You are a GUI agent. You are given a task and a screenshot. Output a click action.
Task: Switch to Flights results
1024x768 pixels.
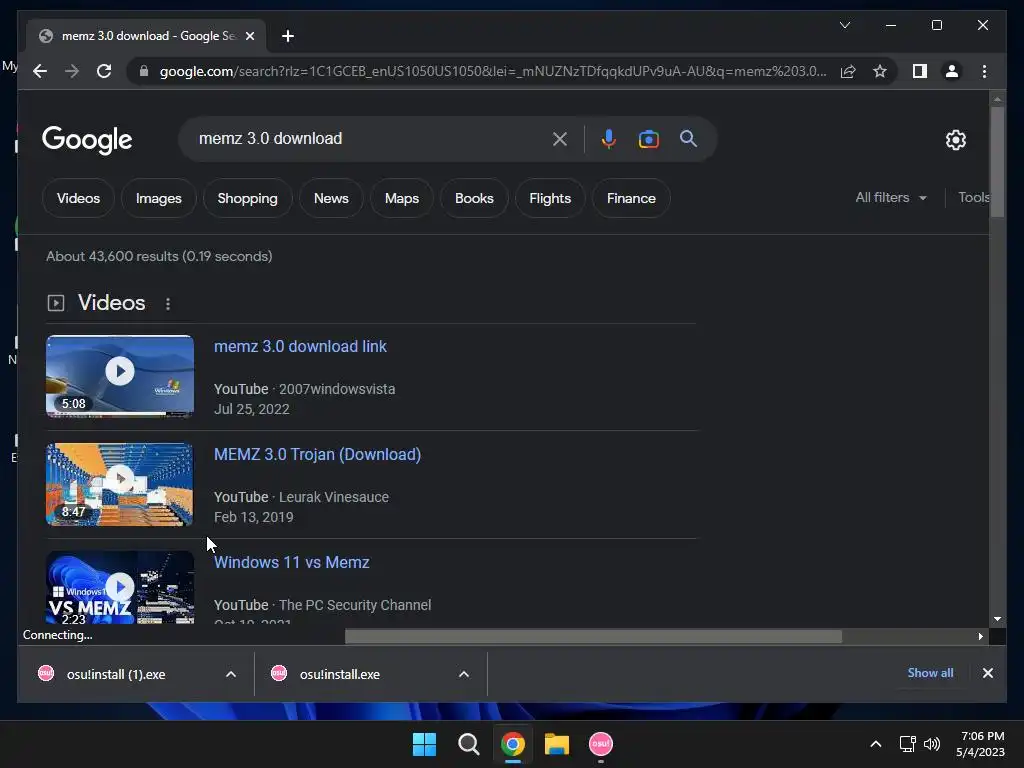point(550,198)
